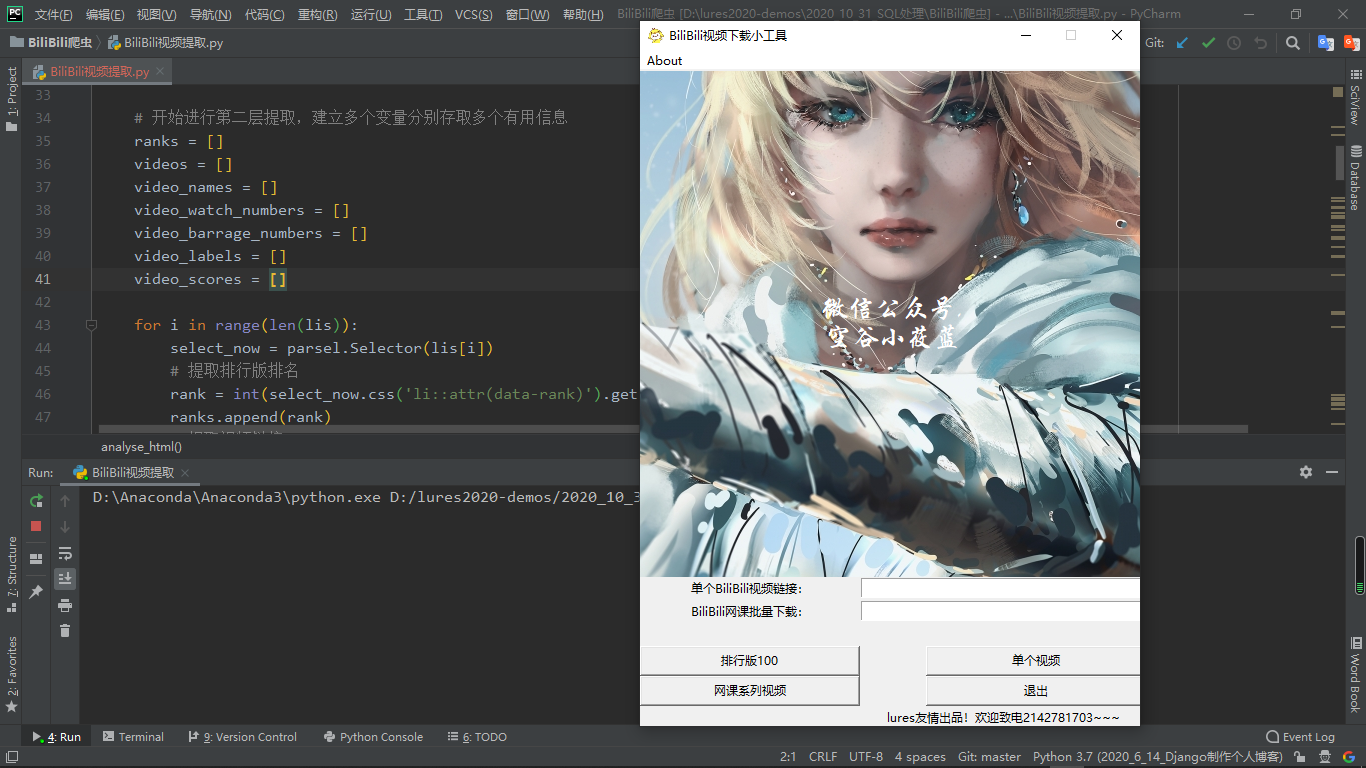Open the About menu in BiliBili tool
This screenshot has height=768, width=1366.
tap(664, 60)
